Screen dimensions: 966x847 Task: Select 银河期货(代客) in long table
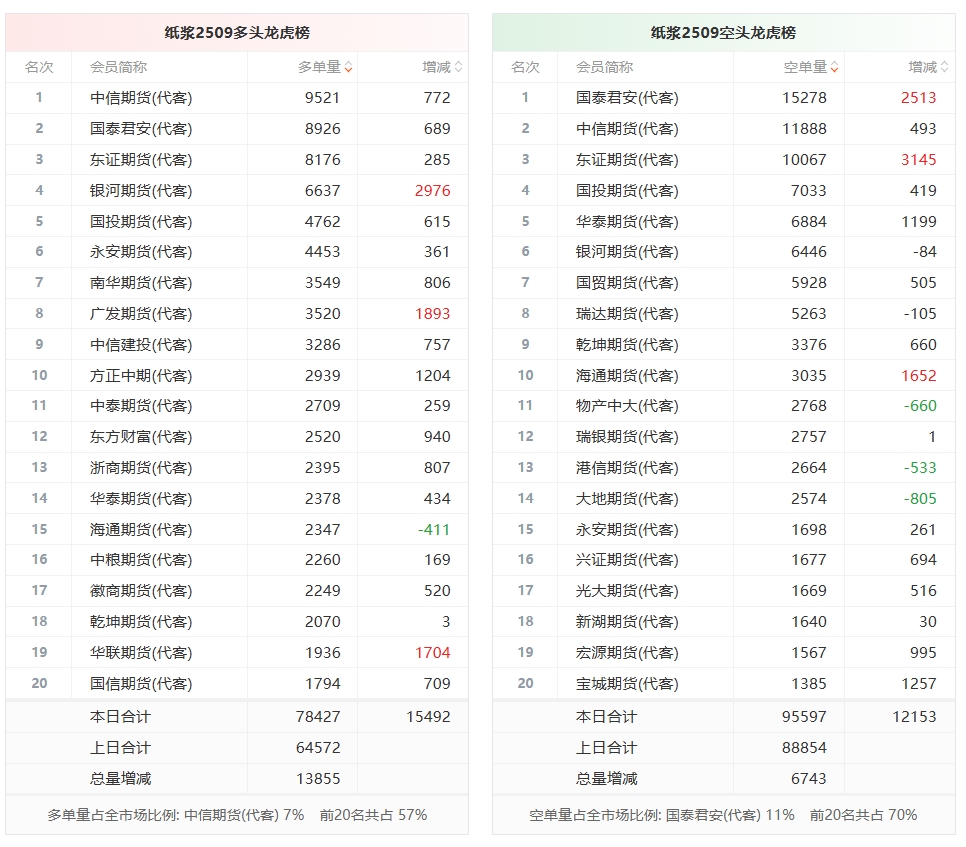click(141, 190)
